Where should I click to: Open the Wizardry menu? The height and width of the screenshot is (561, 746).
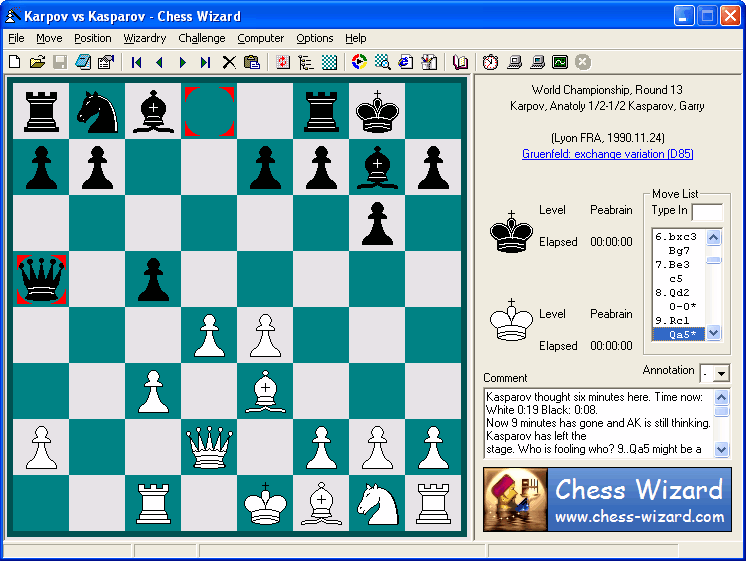[145, 38]
